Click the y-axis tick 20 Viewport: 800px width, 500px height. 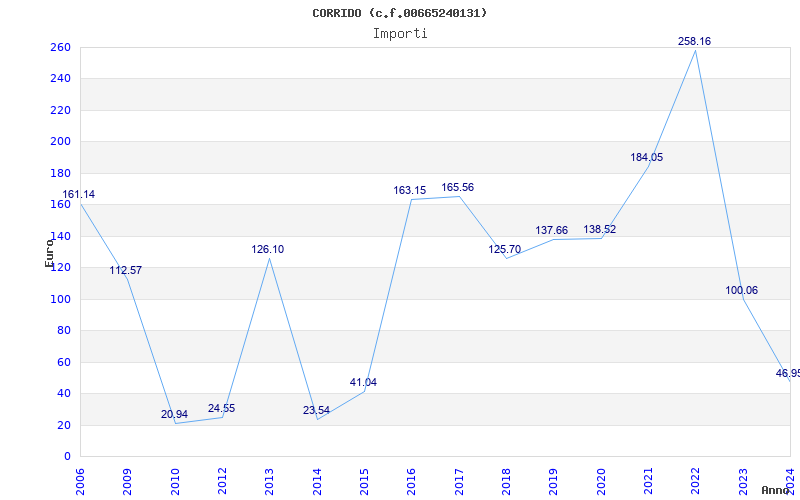coord(64,426)
